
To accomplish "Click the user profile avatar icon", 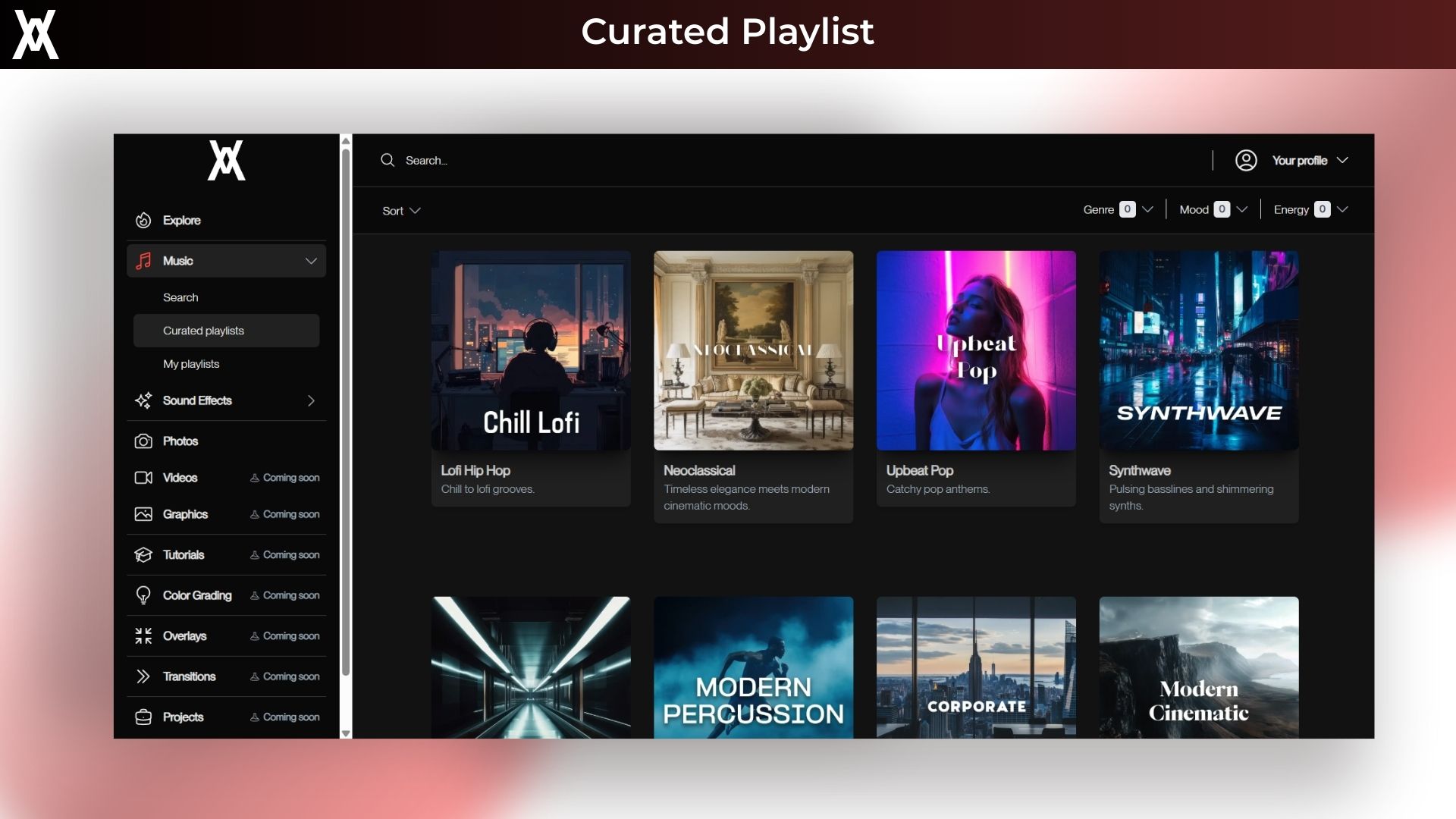I will pos(1246,160).
